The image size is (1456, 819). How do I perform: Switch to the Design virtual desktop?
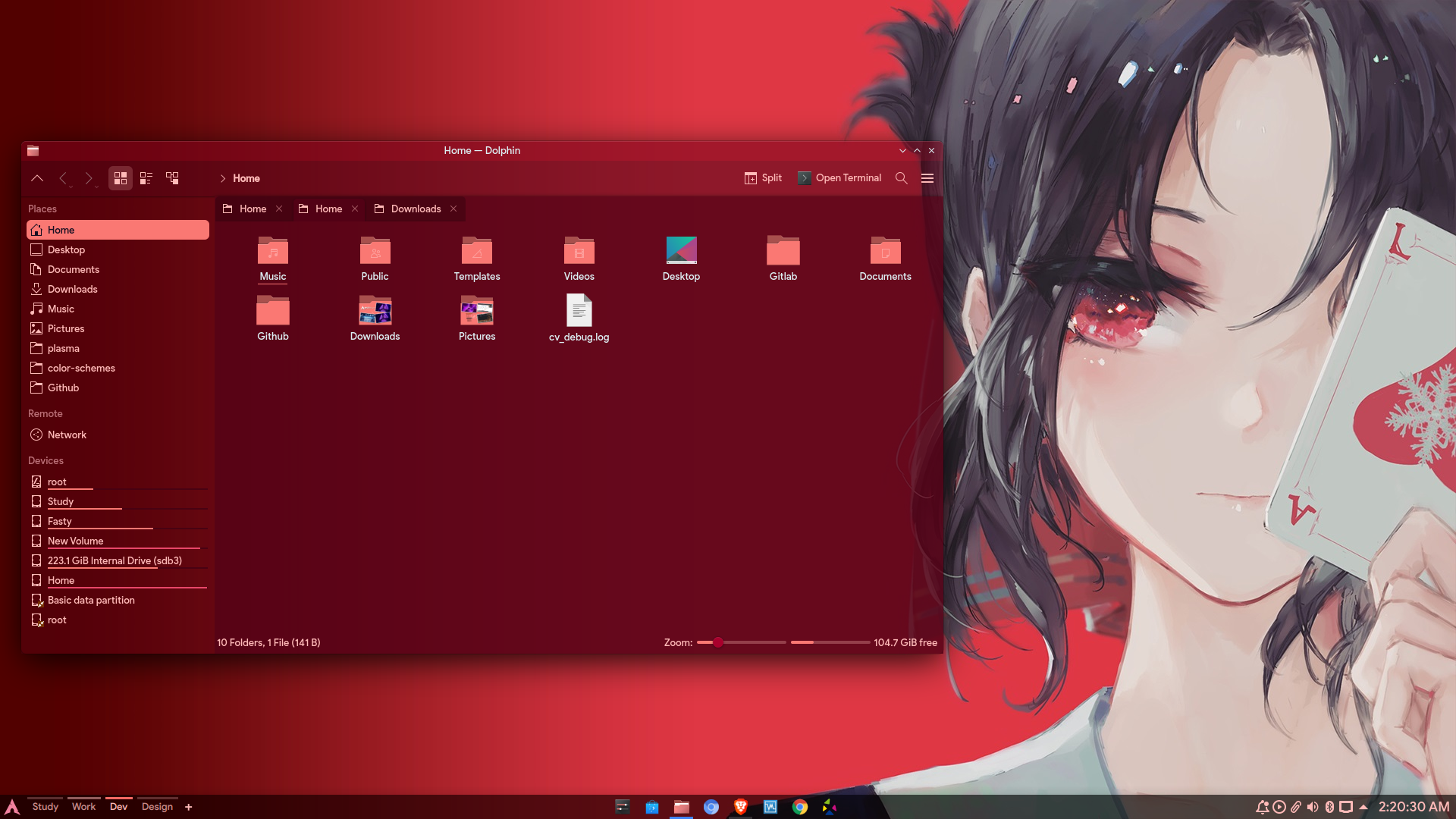157,807
